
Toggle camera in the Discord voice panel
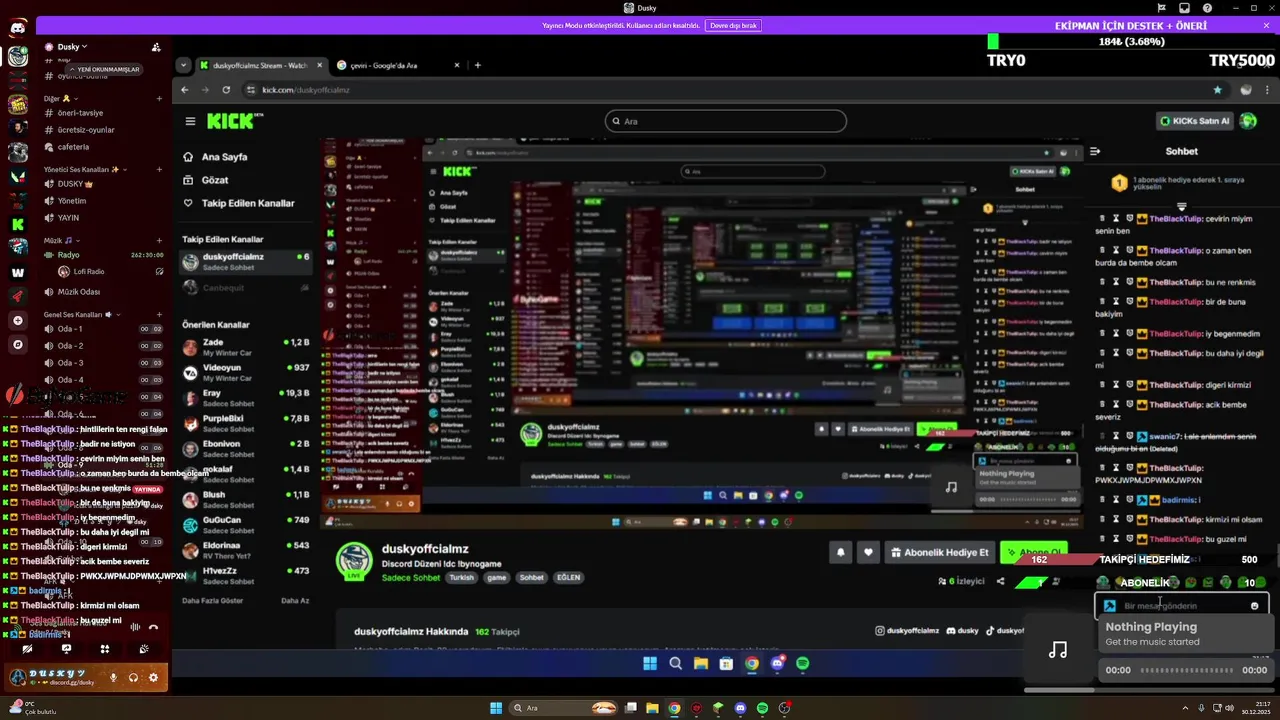point(27,649)
